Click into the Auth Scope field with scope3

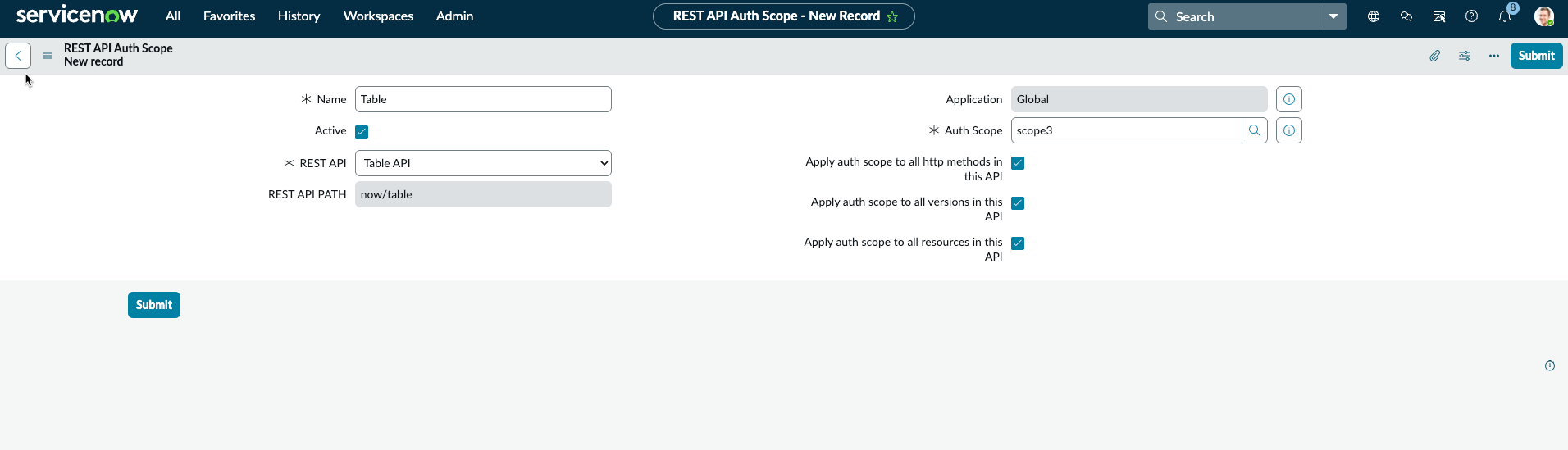tap(1126, 130)
